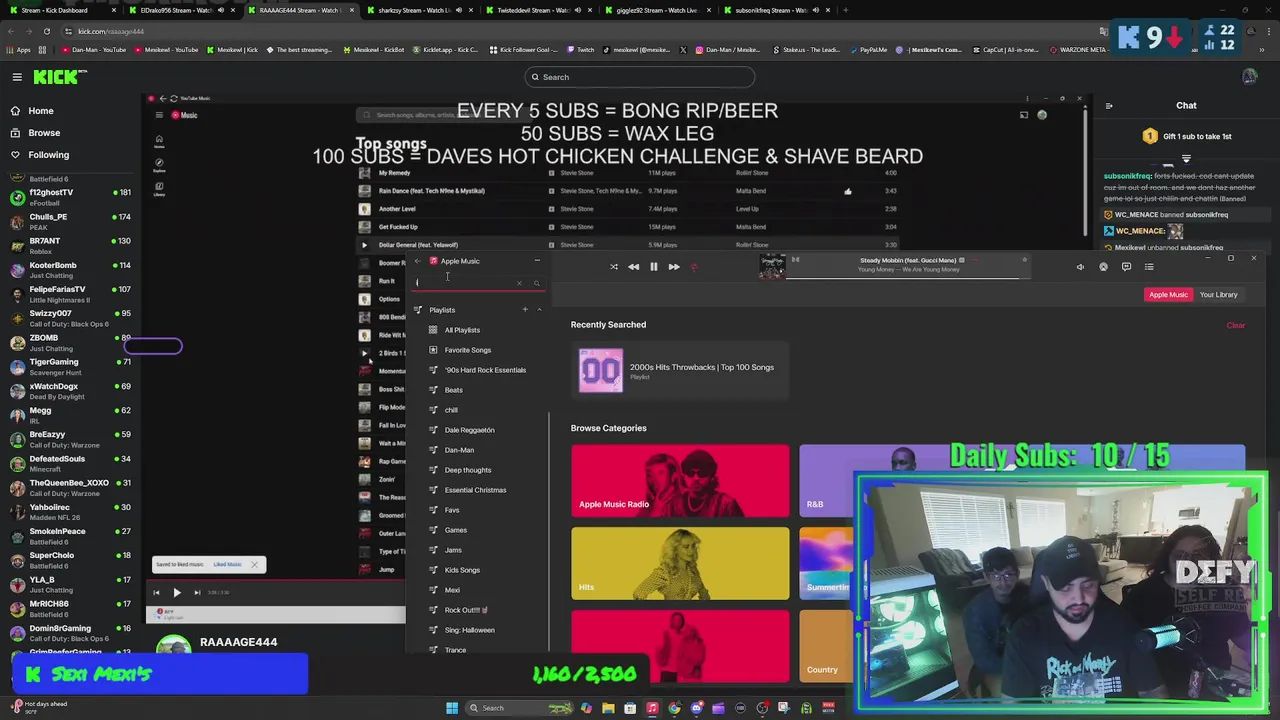The image size is (1280, 720).
Task: Clear the Apple Music search field text
Action: coord(519,284)
